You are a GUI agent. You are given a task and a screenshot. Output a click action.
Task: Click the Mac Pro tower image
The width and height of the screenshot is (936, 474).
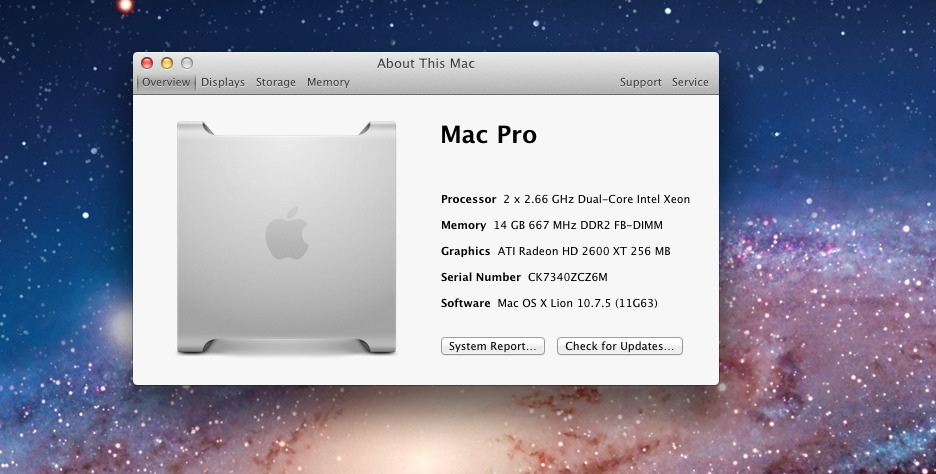pyautogui.click(x=287, y=237)
